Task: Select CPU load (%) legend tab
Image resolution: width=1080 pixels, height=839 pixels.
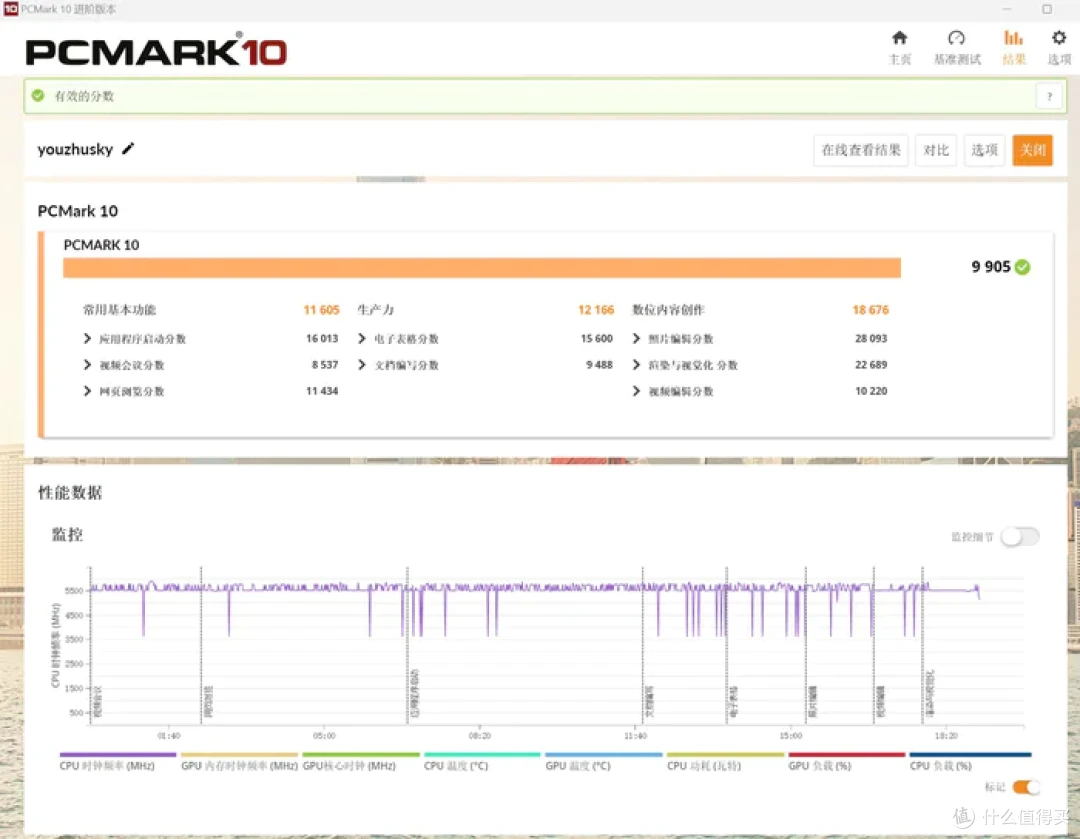Action: pos(970,761)
